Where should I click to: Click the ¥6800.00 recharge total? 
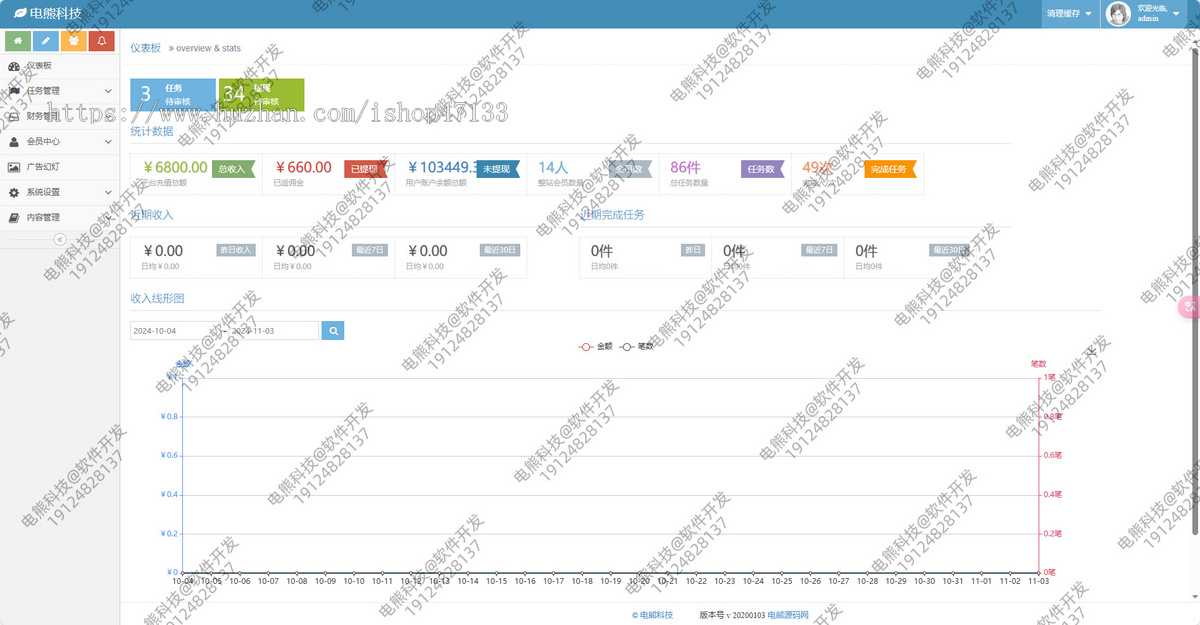pos(176,167)
